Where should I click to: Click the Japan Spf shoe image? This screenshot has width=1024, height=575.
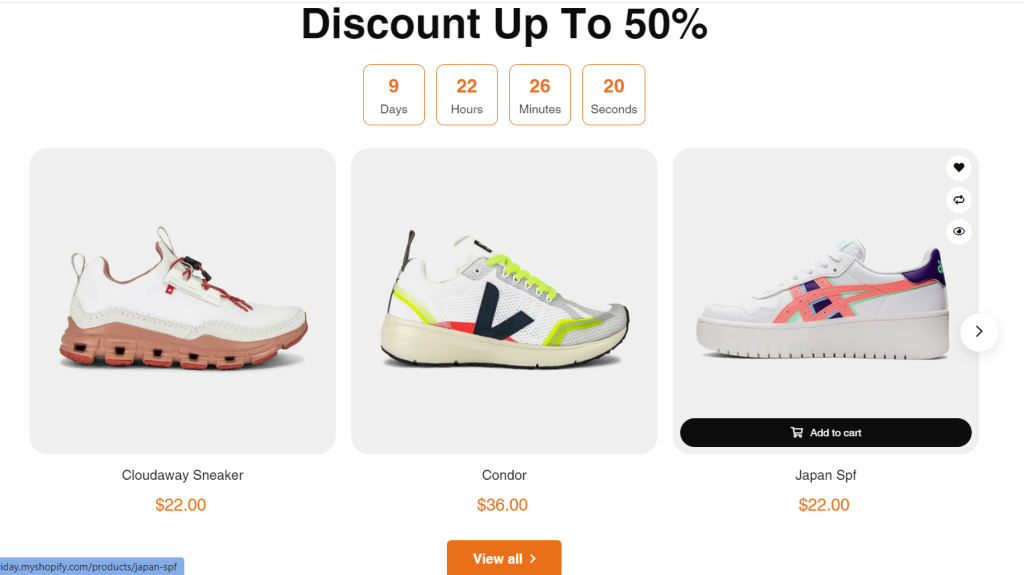coord(823,301)
